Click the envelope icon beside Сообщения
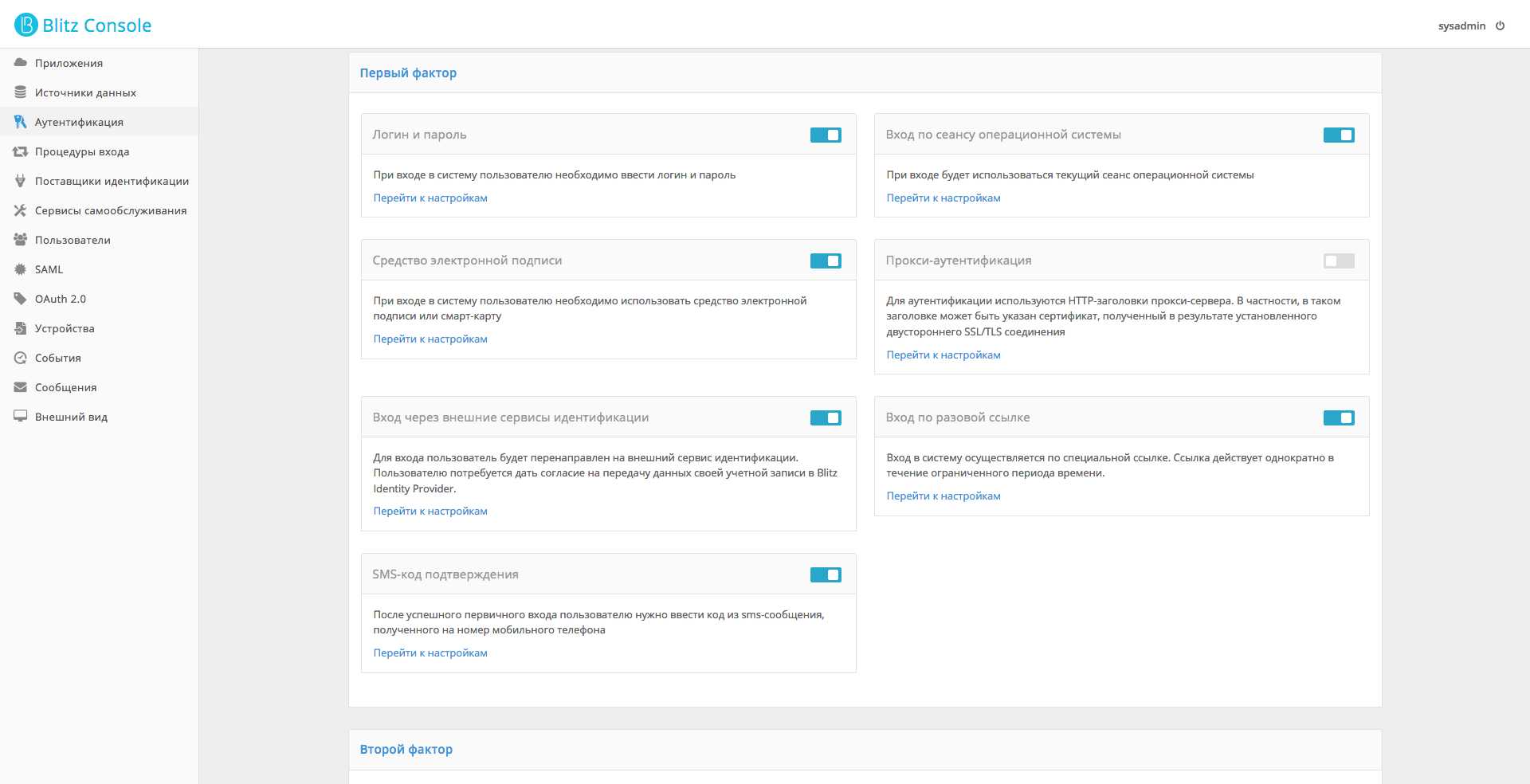 (x=21, y=387)
